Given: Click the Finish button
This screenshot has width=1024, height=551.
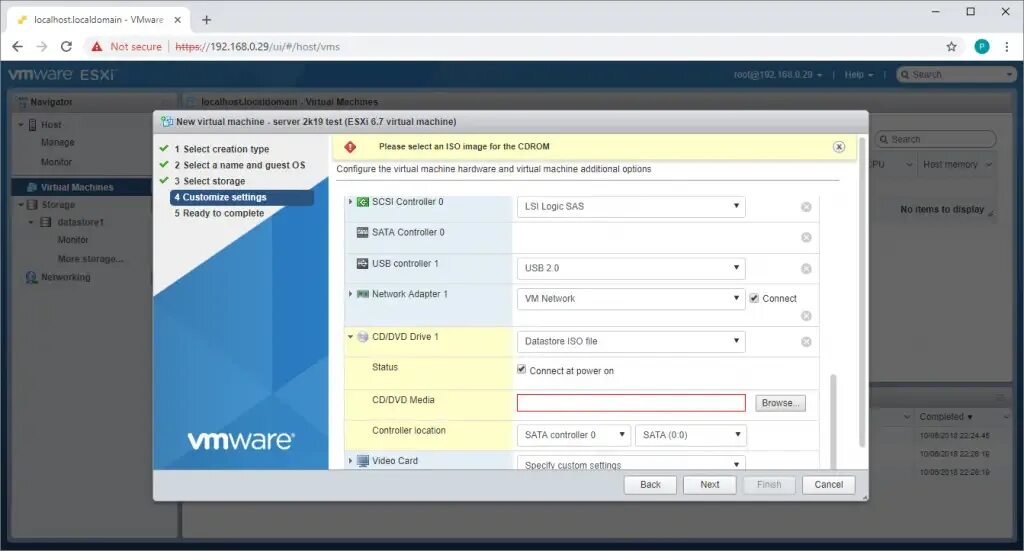Looking at the screenshot, I should click(x=769, y=485).
